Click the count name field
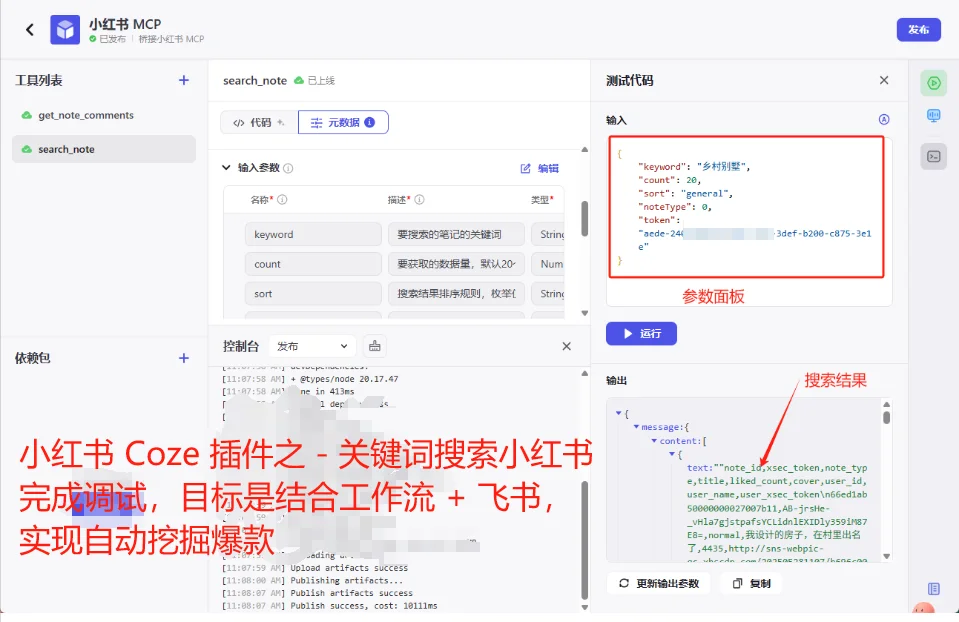Viewport: 959px width, 622px height. pos(313,264)
